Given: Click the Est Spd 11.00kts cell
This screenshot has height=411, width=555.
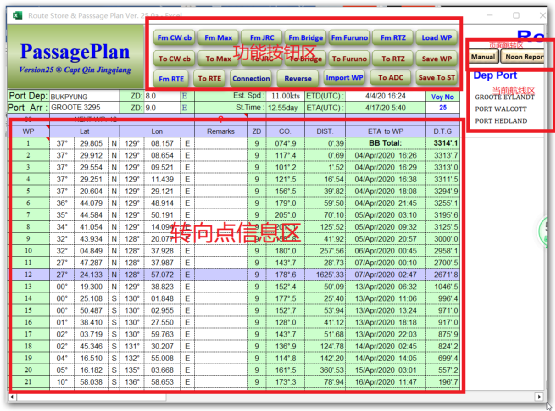Looking at the screenshot, I should 285,96.
